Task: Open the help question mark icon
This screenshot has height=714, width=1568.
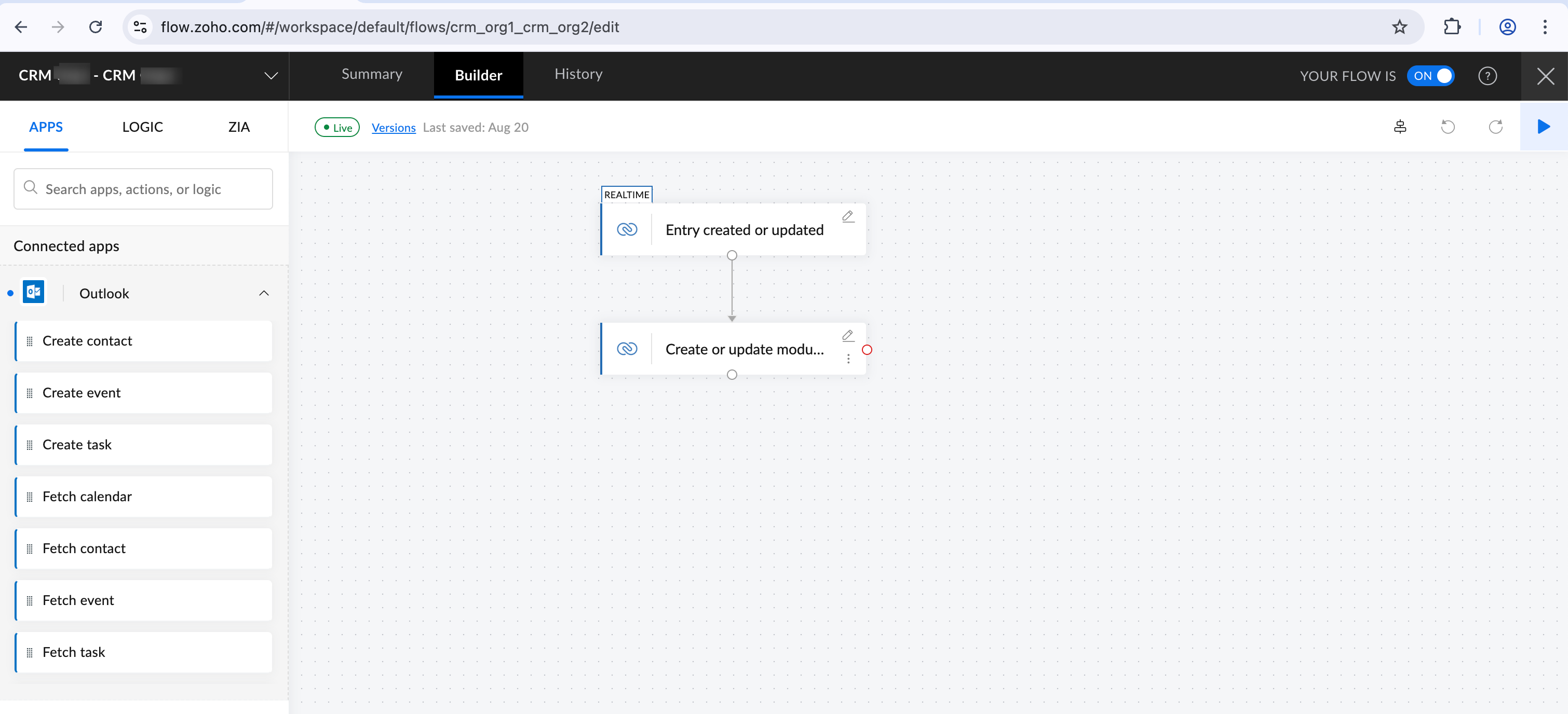Action: point(1487,76)
